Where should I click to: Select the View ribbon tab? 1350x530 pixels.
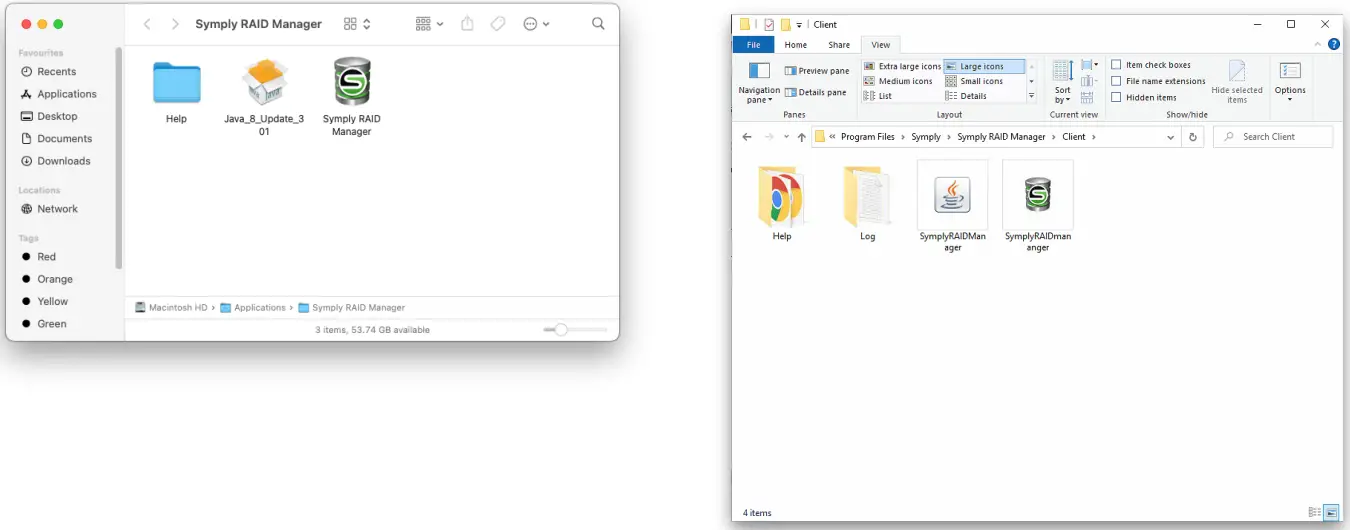coord(881,45)
